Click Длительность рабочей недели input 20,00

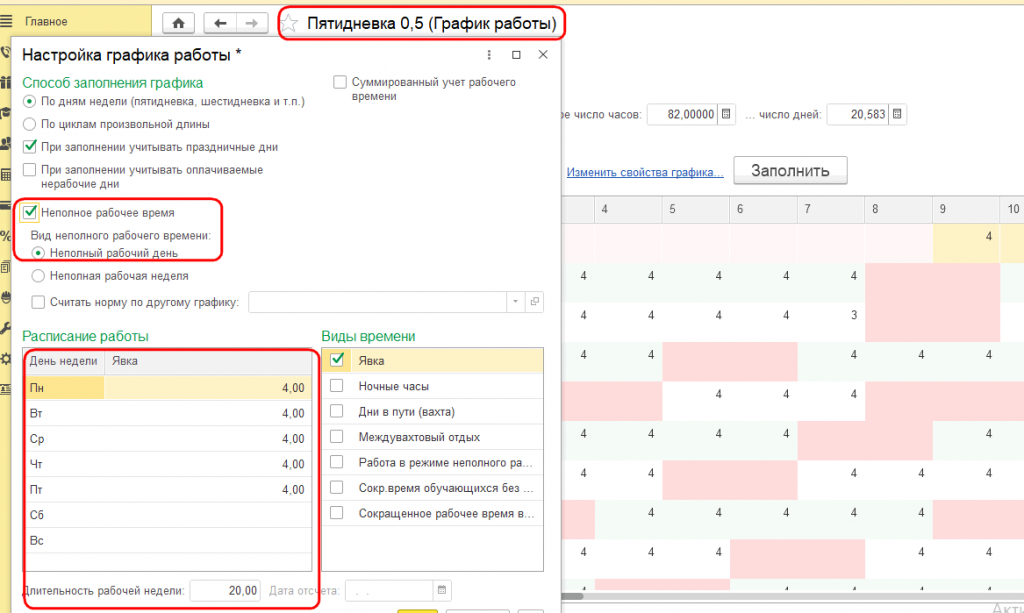[x=225, y=590]
